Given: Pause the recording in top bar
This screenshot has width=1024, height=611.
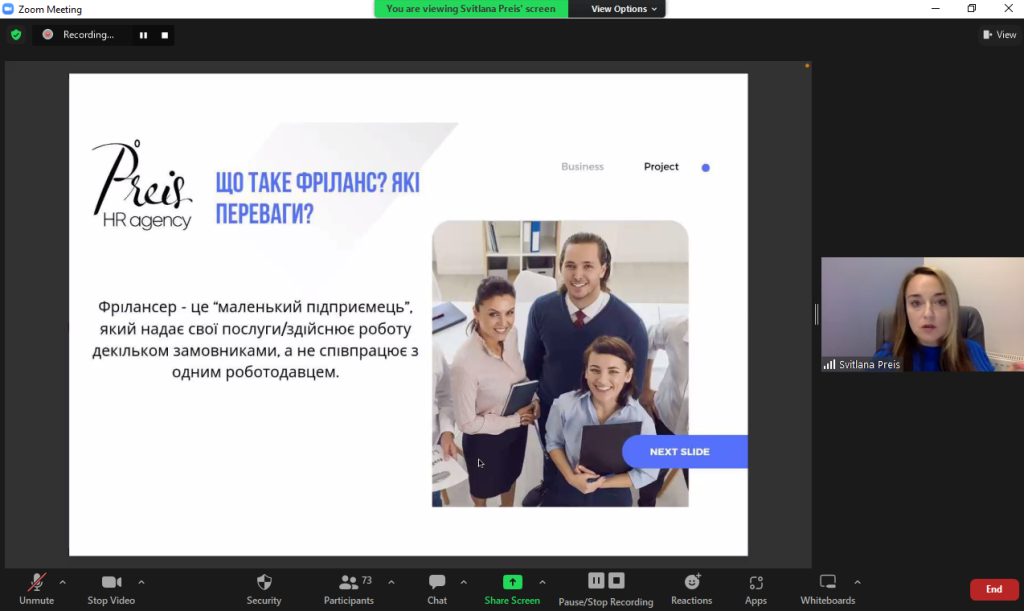Looking at the screenshot, I should pos(143,35).
